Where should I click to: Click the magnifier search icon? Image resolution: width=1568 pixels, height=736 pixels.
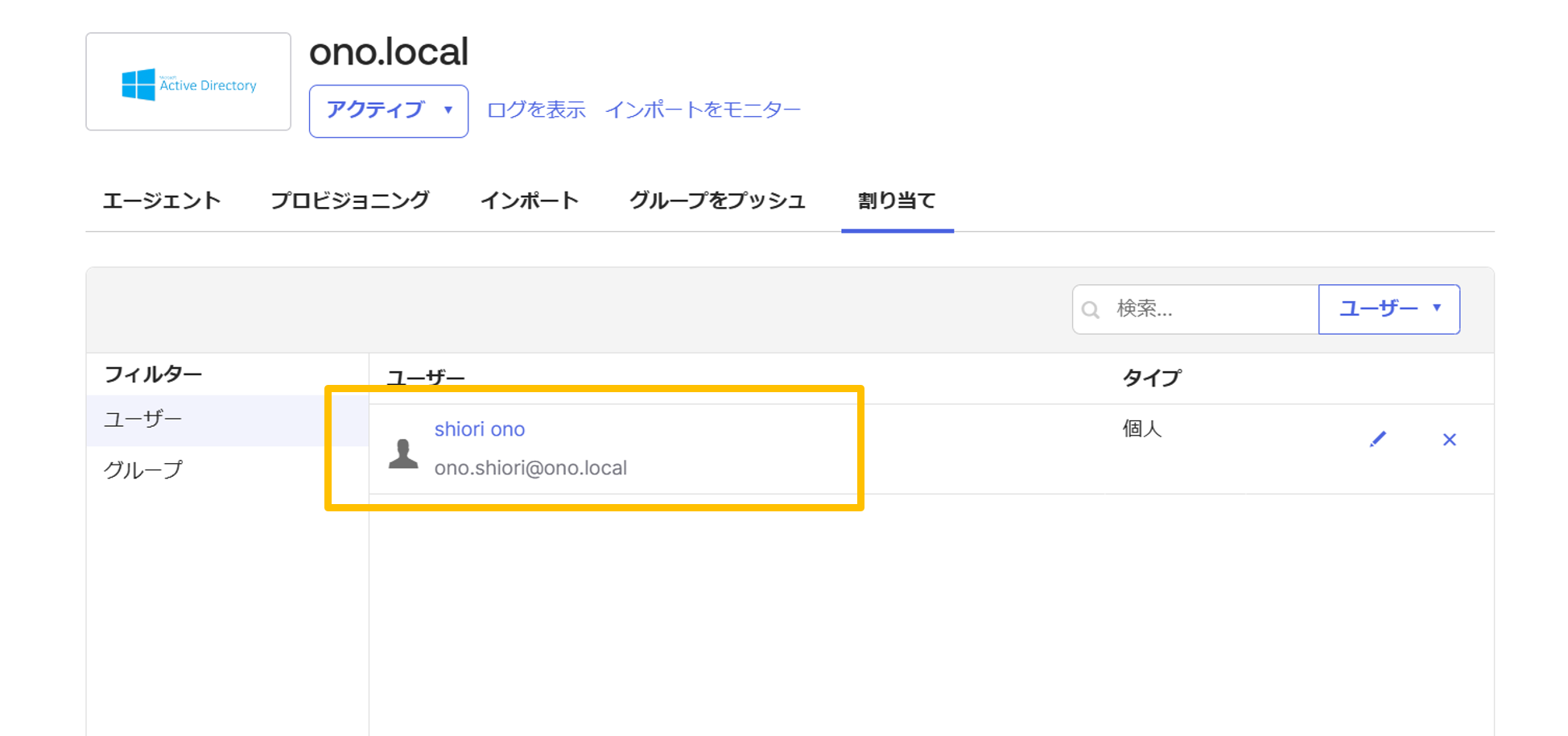pos(1091,309)
